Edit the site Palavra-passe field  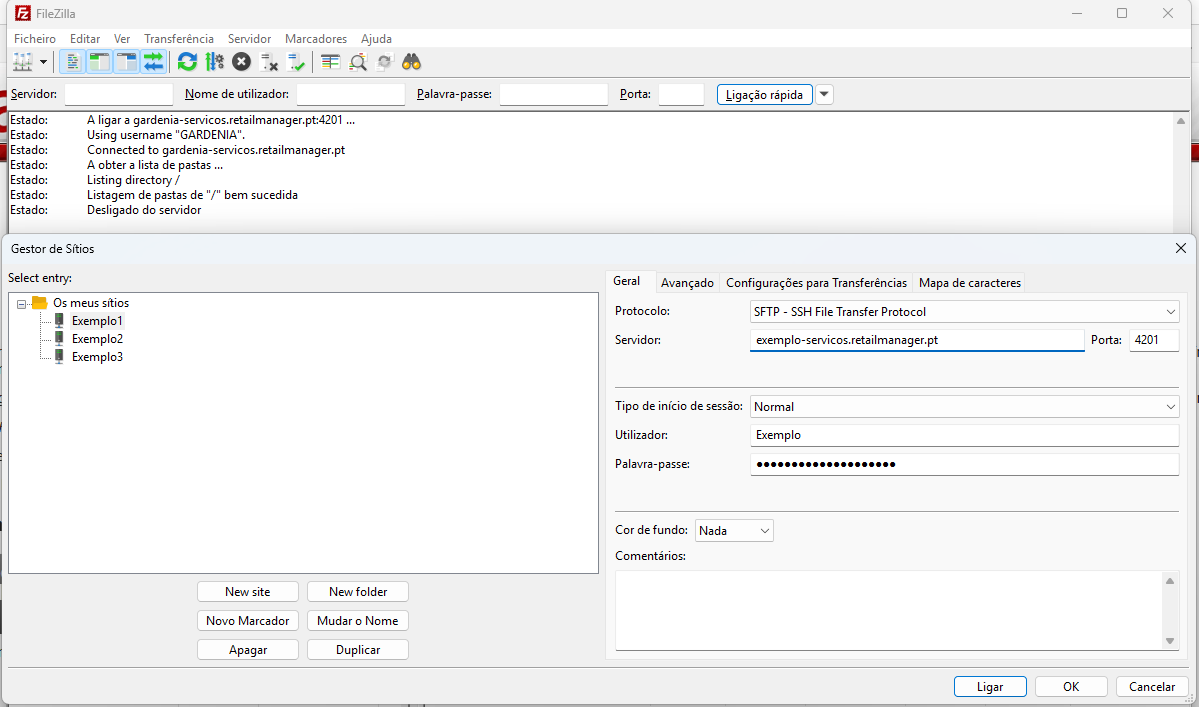[x=965, y=464]
